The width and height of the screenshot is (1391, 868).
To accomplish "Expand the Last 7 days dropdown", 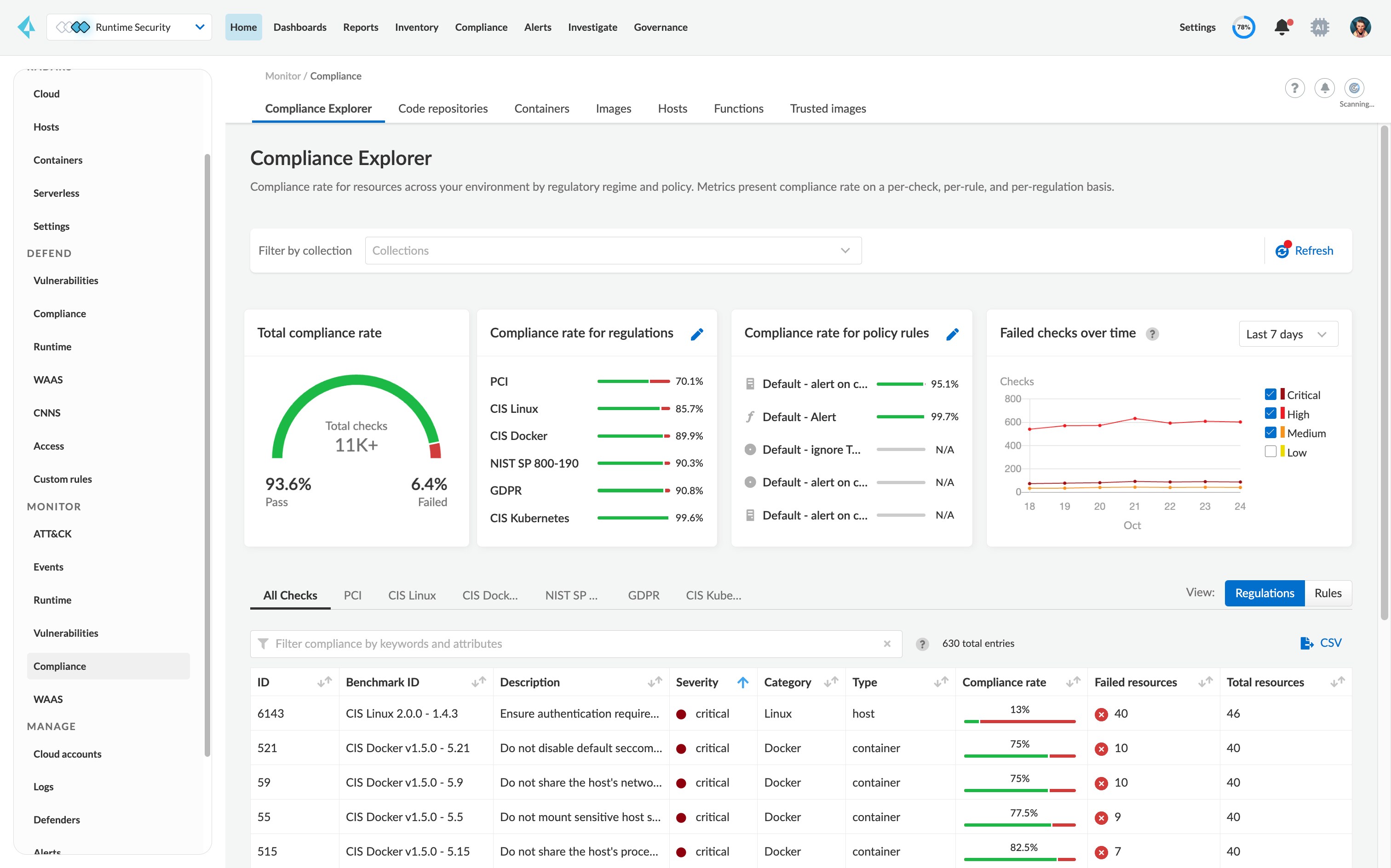I will click(1288, 334).
